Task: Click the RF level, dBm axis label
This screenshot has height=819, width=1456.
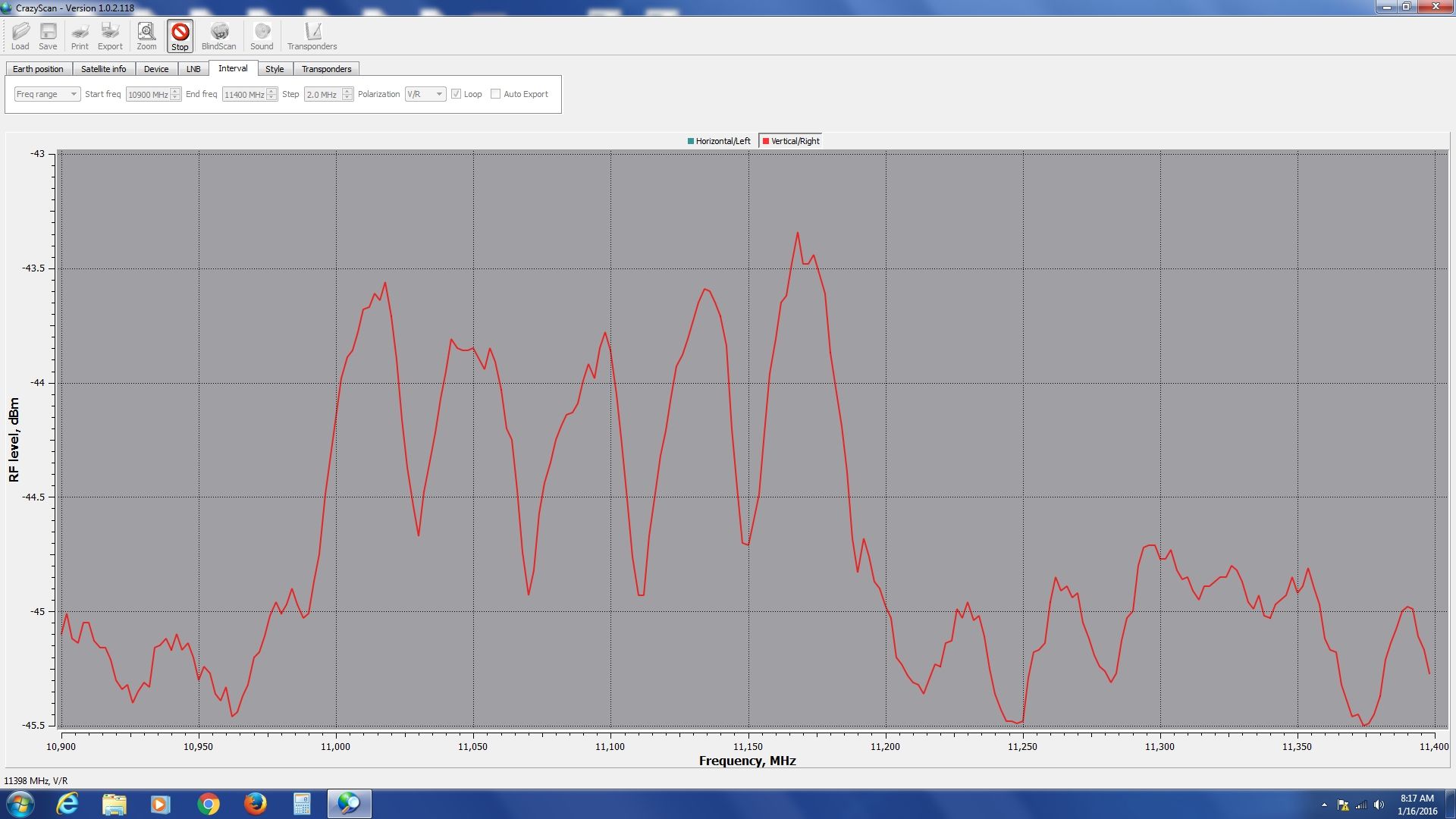Action: point(14,440)
